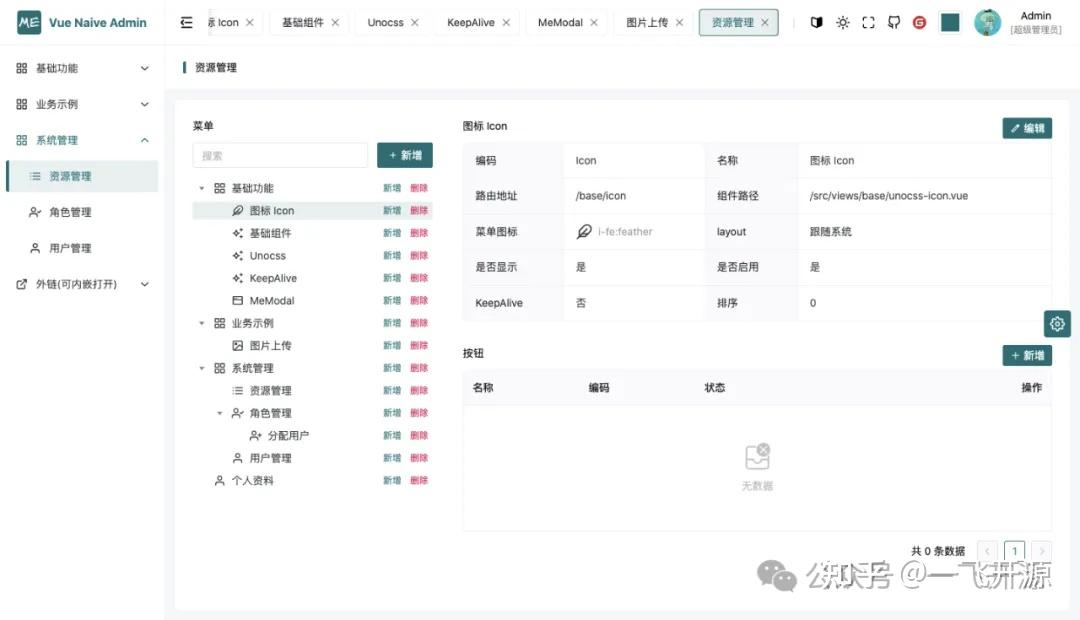
Task: Collapse the 系统管理 sidebar menu
Action: pyautogui.click(x=82, y=140)
